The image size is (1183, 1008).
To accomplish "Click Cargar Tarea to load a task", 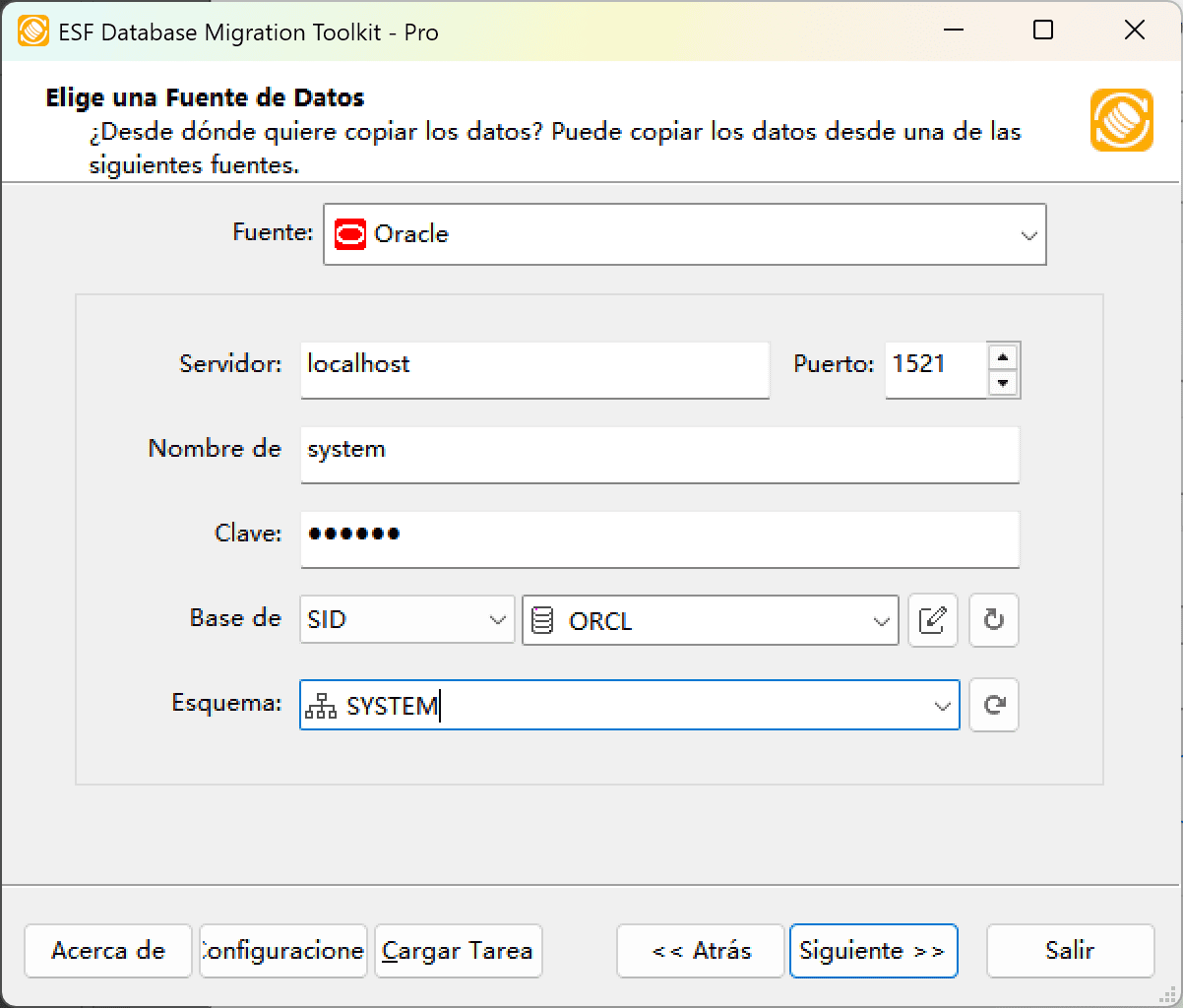I will click(457, 951).
